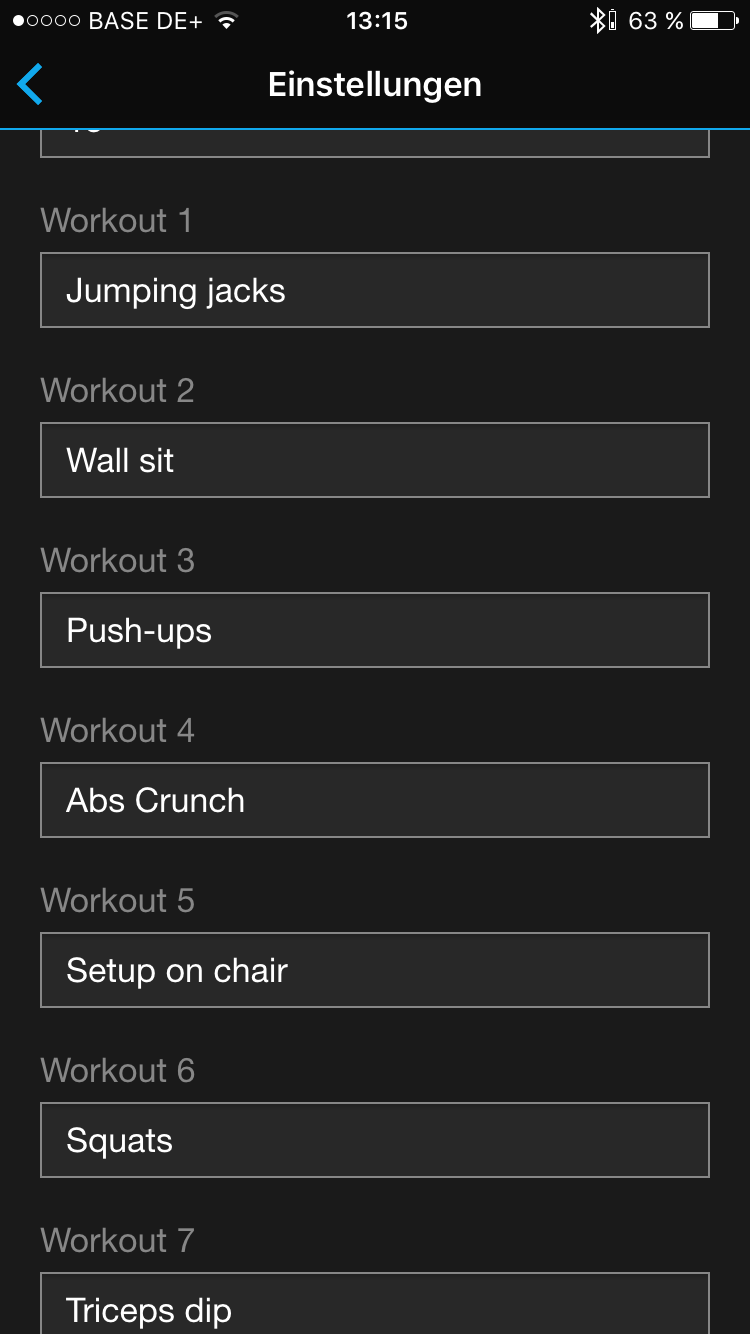The width and height of the screenshot is (750, 1334).
Task: Tap the Wi-Fi status icon
Action: click(228, 21)
